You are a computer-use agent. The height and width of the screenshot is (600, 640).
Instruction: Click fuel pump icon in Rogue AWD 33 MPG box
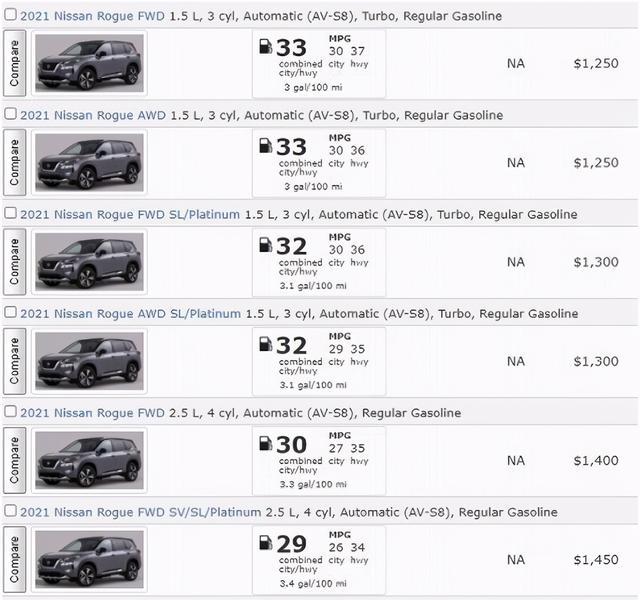[x=266, y=145]
